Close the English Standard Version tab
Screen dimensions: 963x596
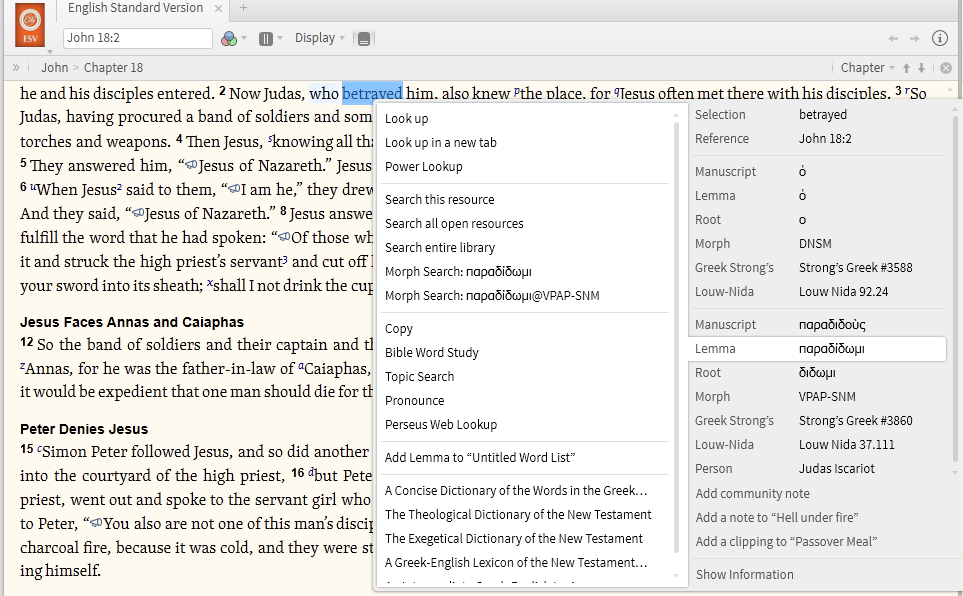218,8
